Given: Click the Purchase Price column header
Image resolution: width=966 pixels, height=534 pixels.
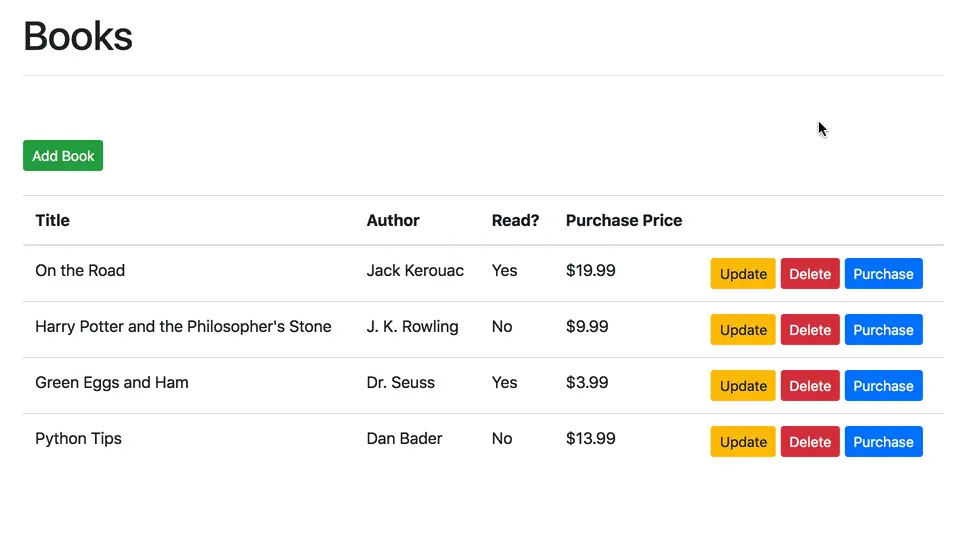Looking at the screenshot, I should click(x=624, y=220).
